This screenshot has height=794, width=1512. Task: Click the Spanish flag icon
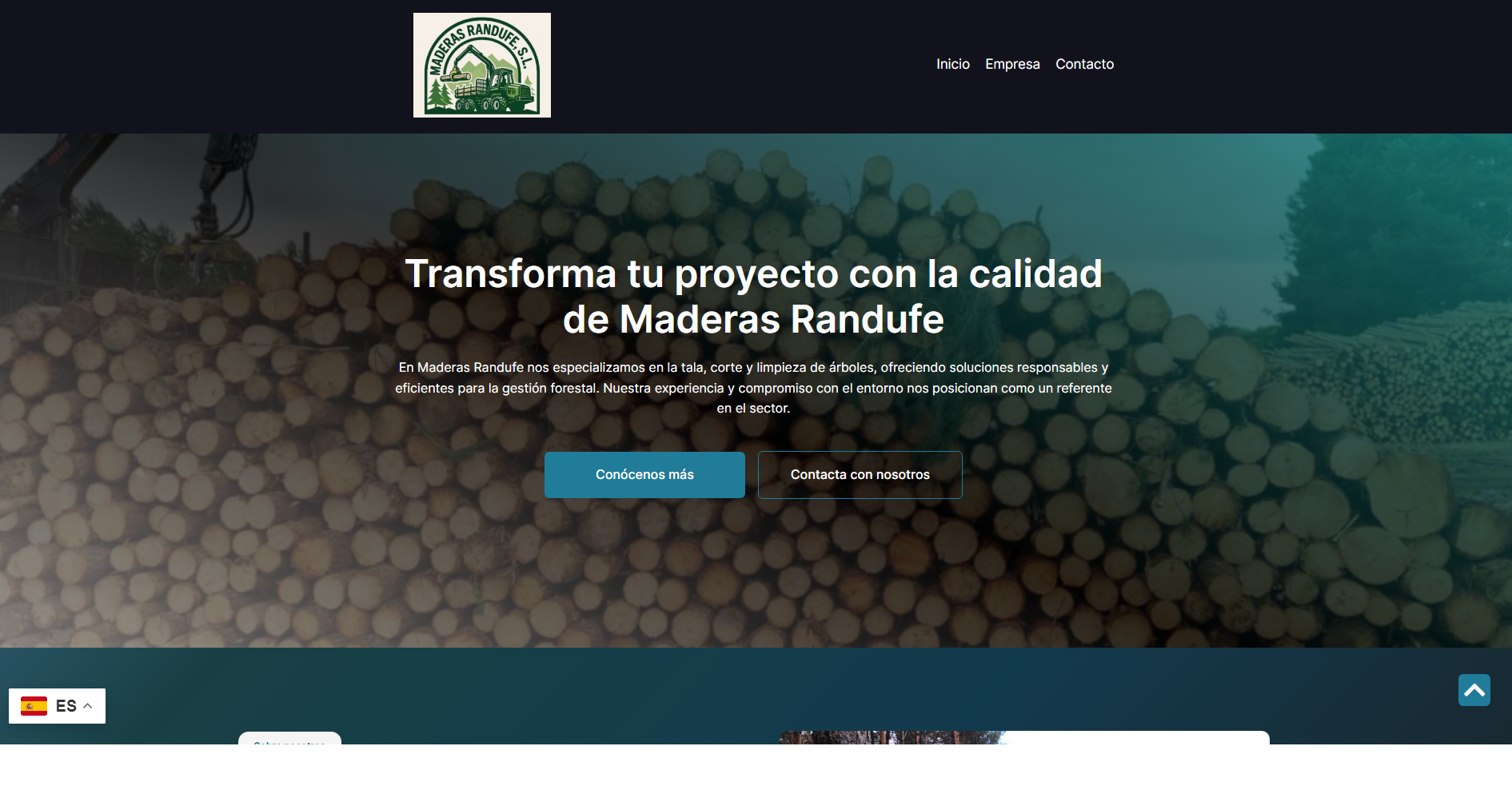(34, 706)
